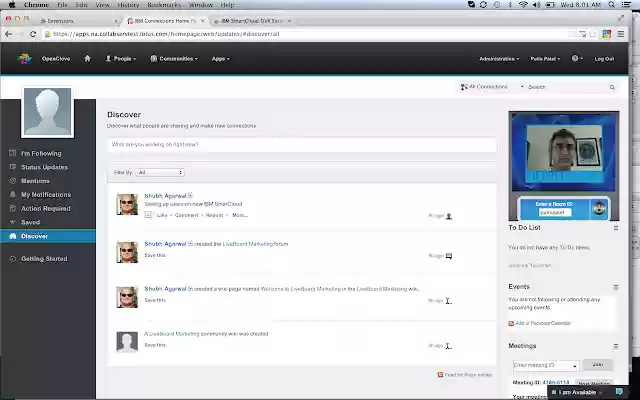Click the Chrome back arrow
The width and height of the screenshot is (640, 400).
click(x=8, y=34)
